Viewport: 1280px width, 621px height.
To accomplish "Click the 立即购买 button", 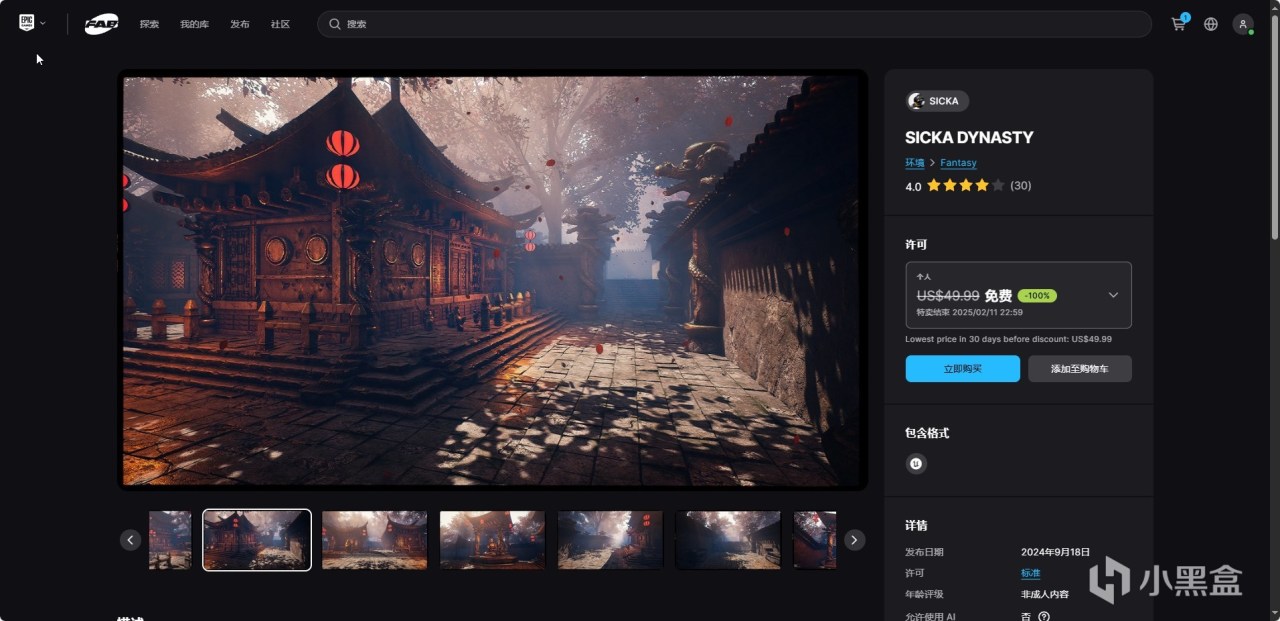I will (962, 369).
